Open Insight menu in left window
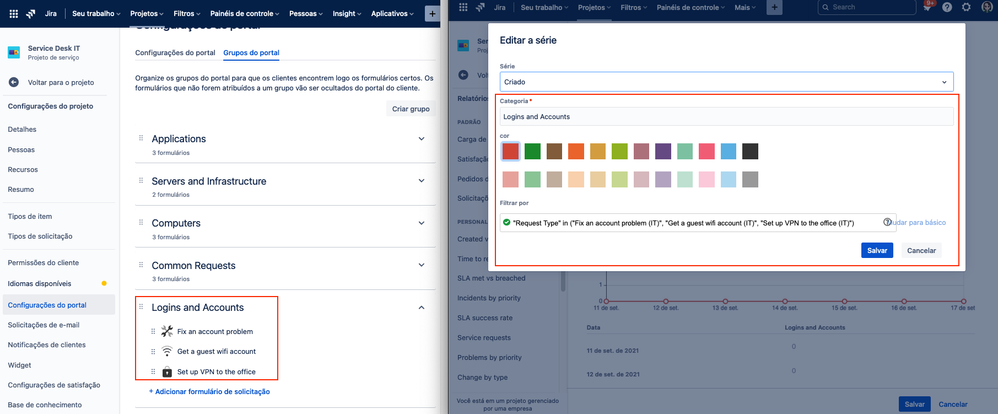This screenshot has width=998, height=414. click(x=347, y=13)
